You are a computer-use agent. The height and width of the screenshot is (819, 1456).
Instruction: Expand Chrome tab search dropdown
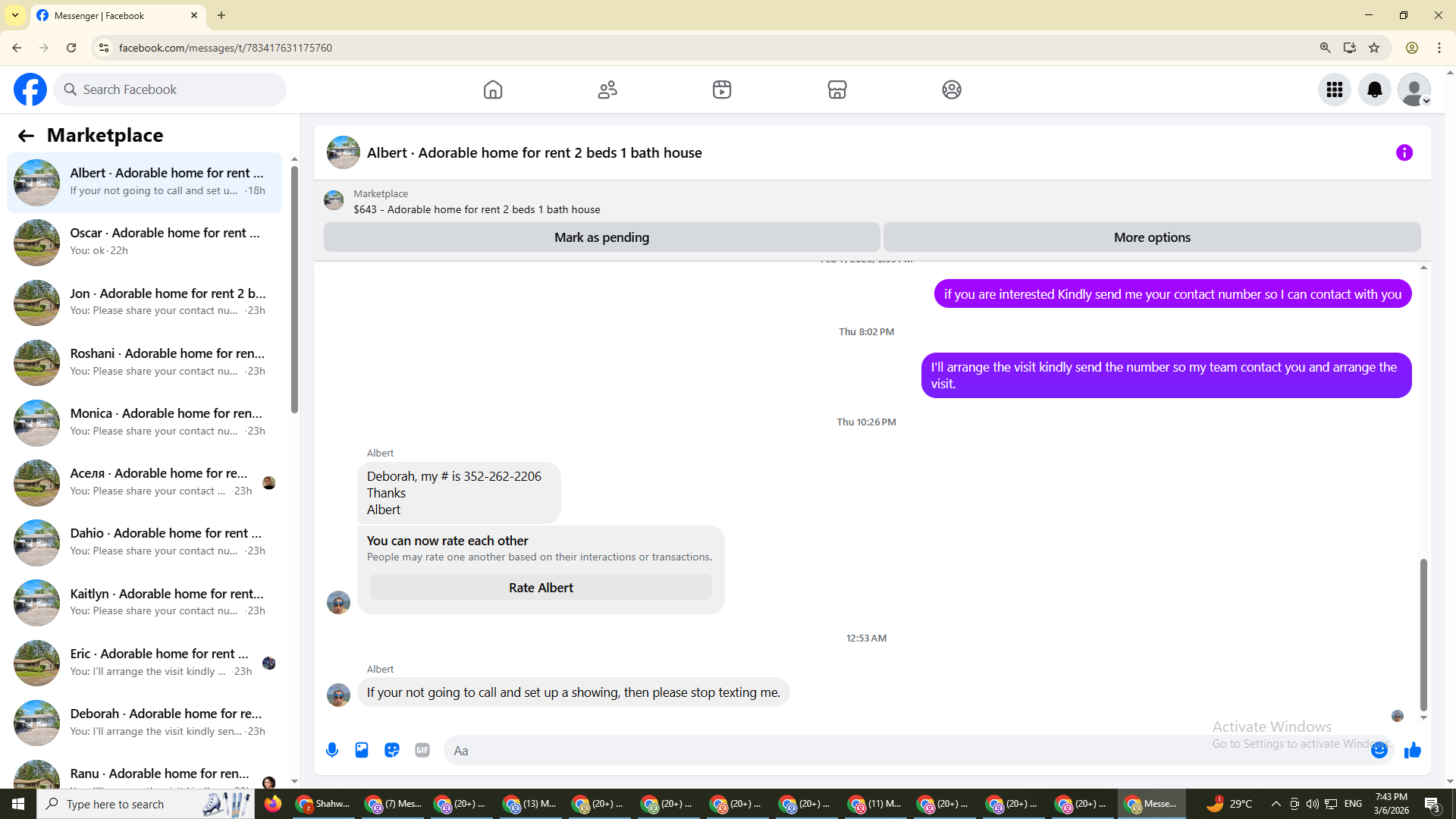[x=15, y=15]
